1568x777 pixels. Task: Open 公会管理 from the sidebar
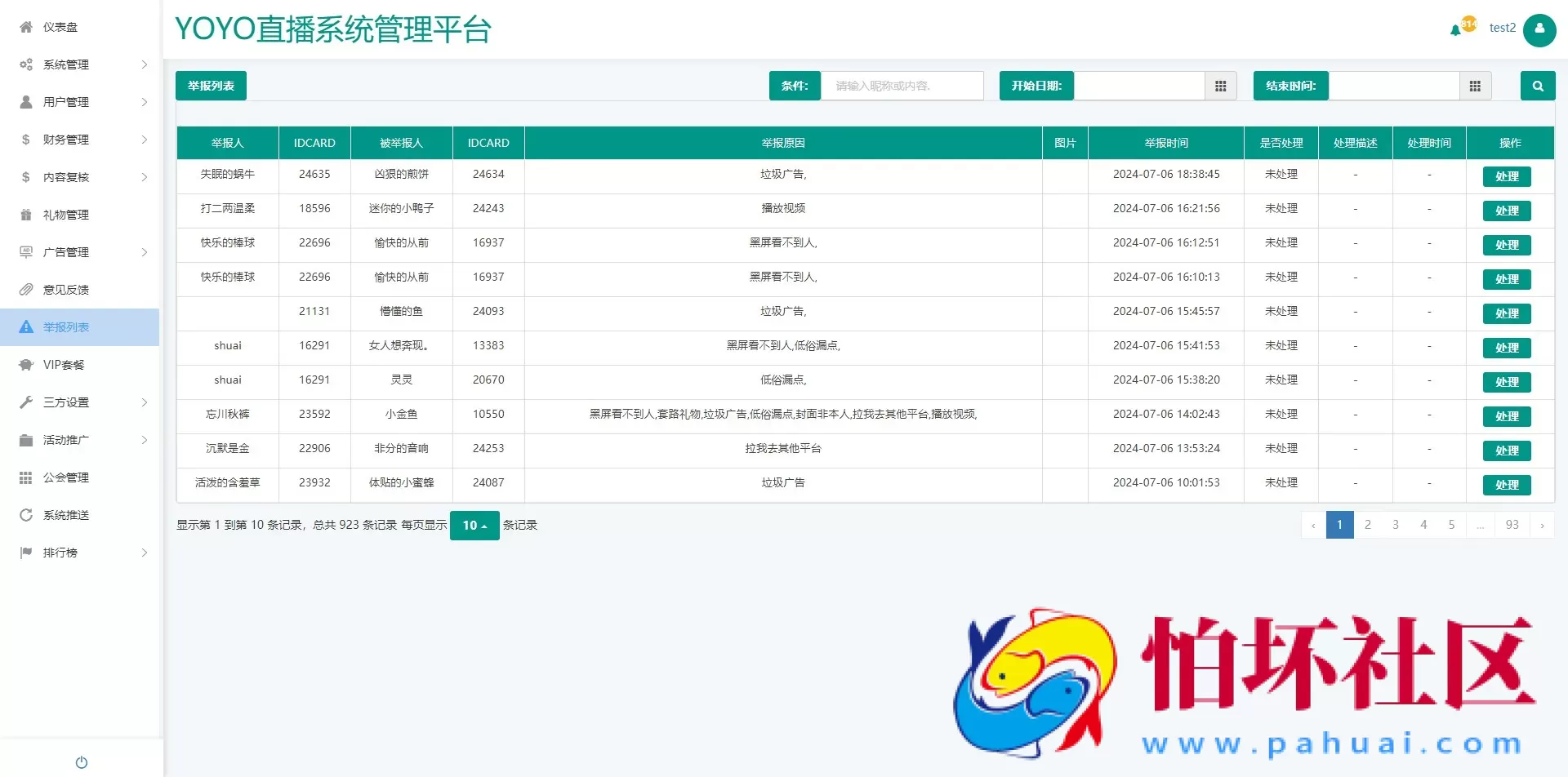point(65,477)
